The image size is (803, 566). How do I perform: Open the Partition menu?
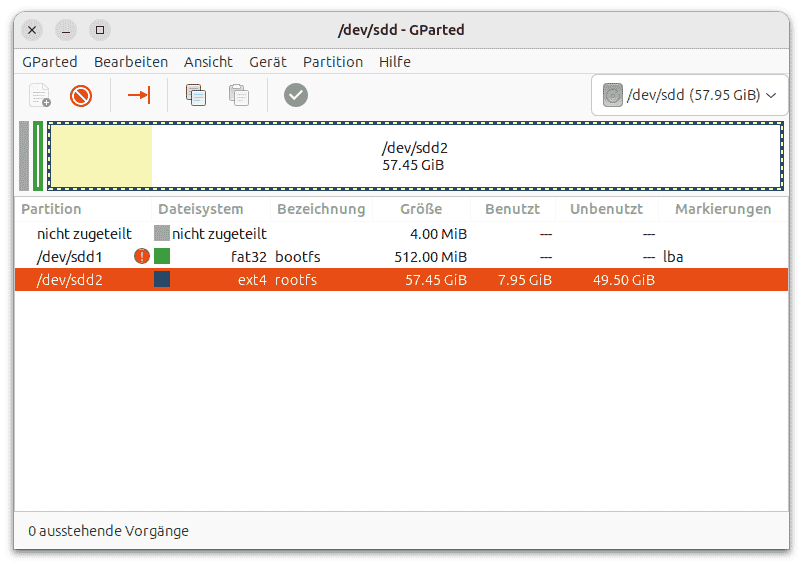(x=333, y=62)
